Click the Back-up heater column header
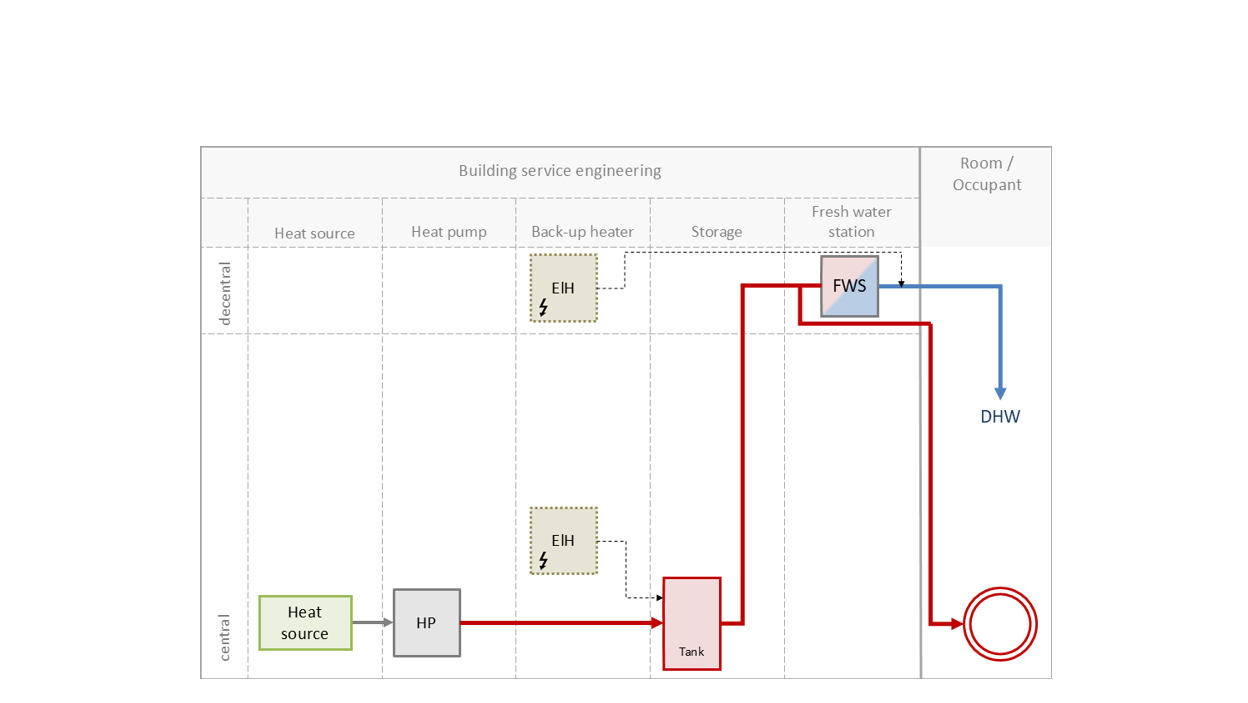The image size is (1248, 703). (x=583, y=232)
